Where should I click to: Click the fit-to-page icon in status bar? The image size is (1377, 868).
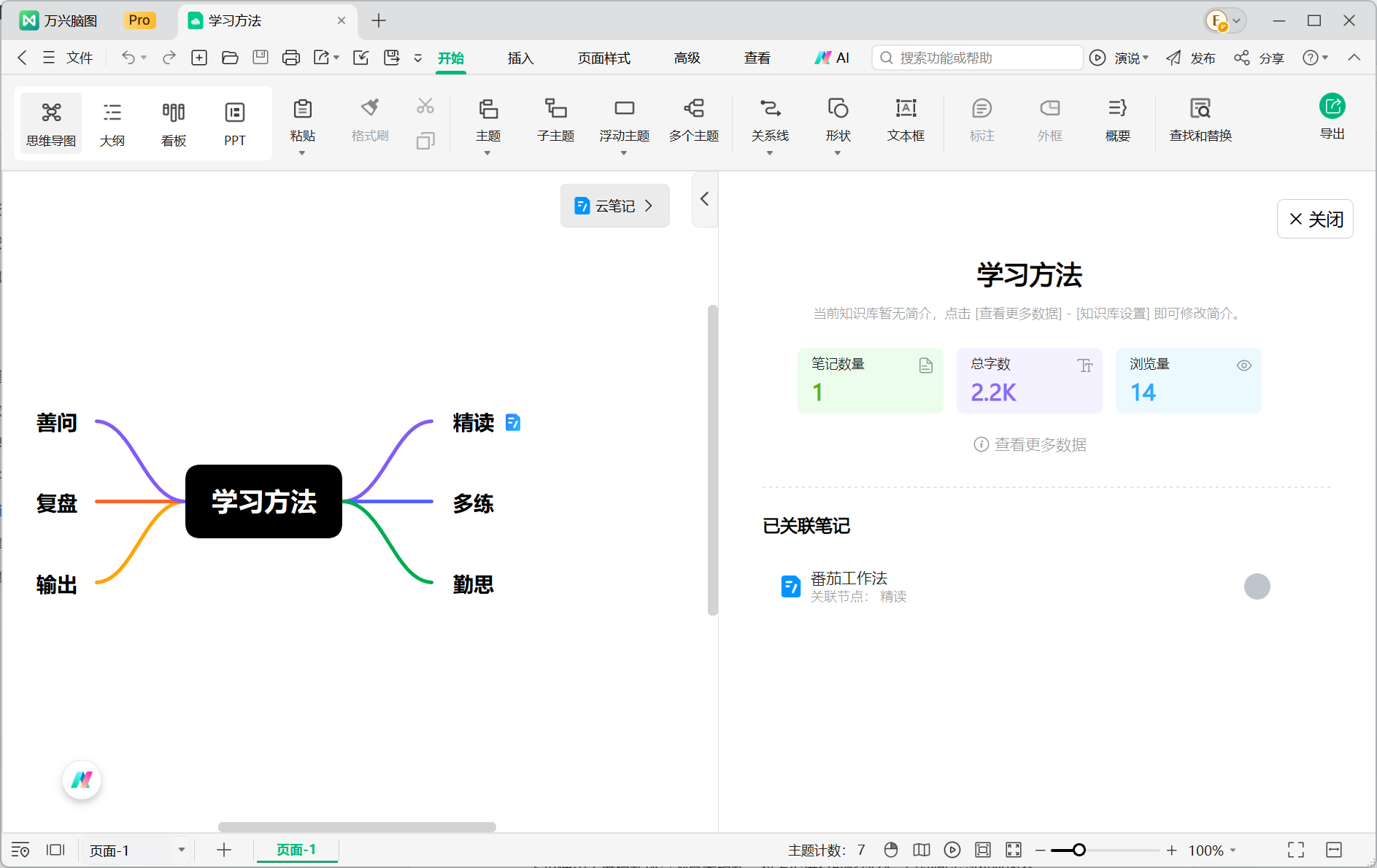tap(983, 850)
